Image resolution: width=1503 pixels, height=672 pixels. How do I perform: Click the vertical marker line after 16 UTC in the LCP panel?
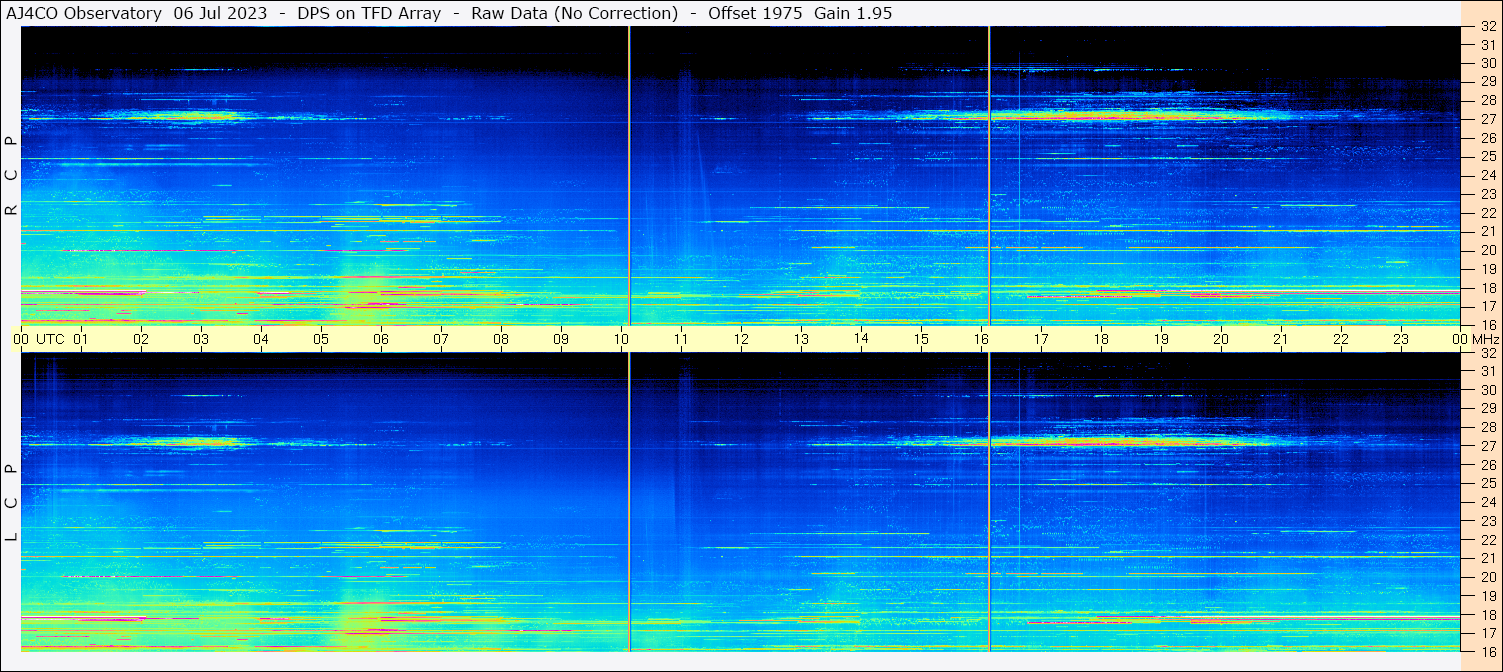989,500
